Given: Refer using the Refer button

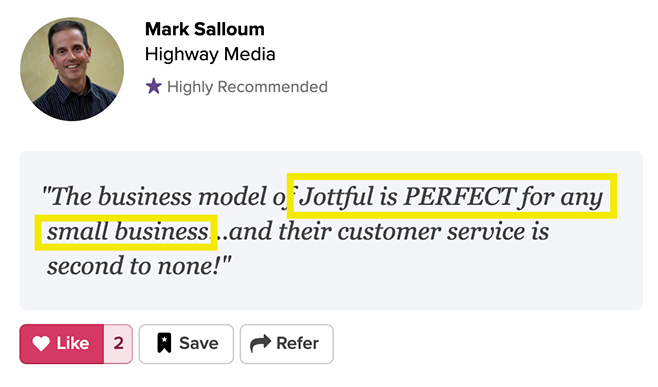Looking at the screenshot, I should coord(287,344).
